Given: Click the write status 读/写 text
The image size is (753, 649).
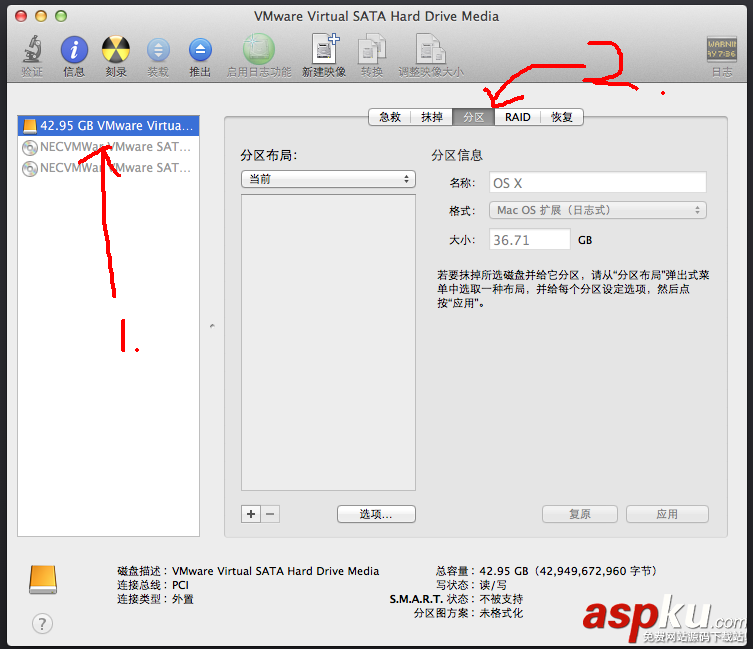Looking at the screenshot, I should click(493, 585).
